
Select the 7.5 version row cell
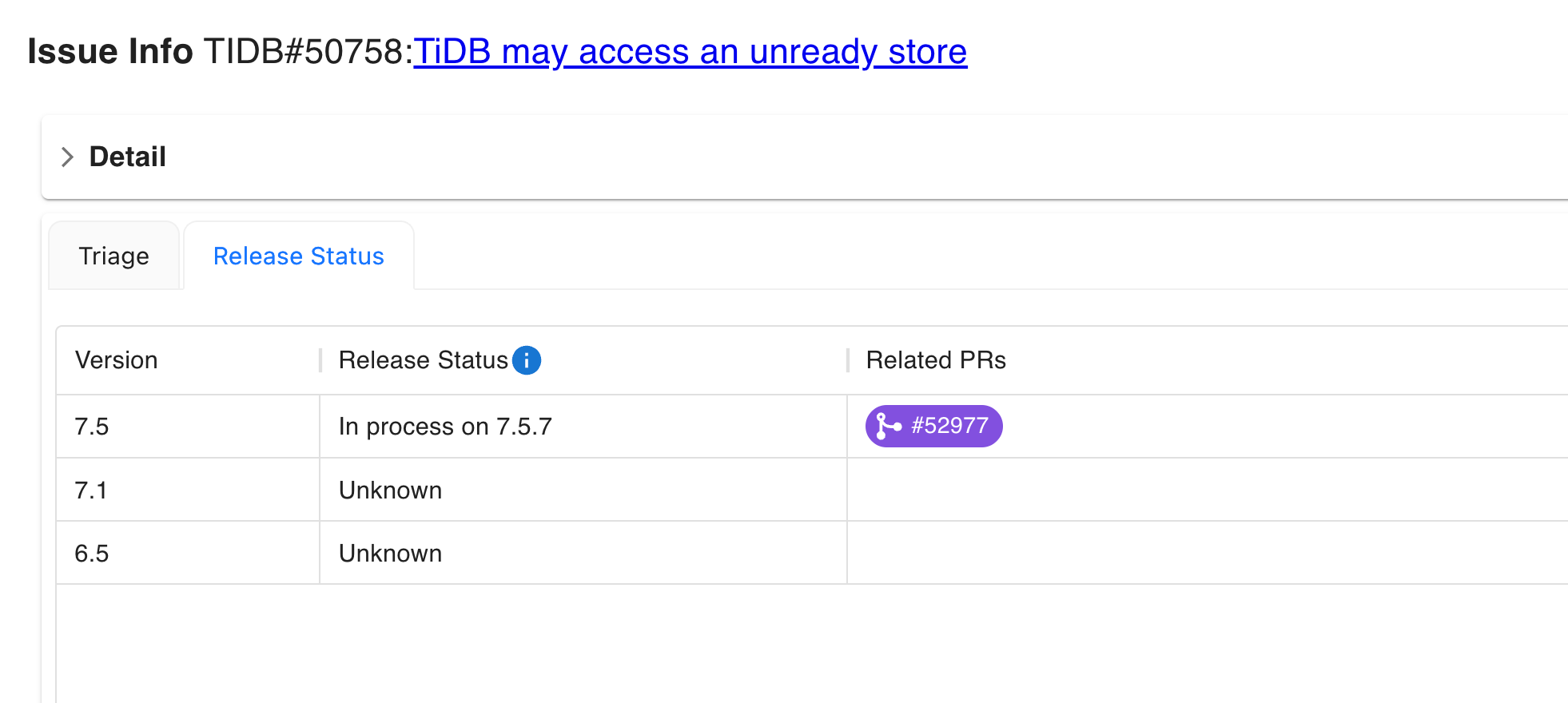[x=92, y=427]
